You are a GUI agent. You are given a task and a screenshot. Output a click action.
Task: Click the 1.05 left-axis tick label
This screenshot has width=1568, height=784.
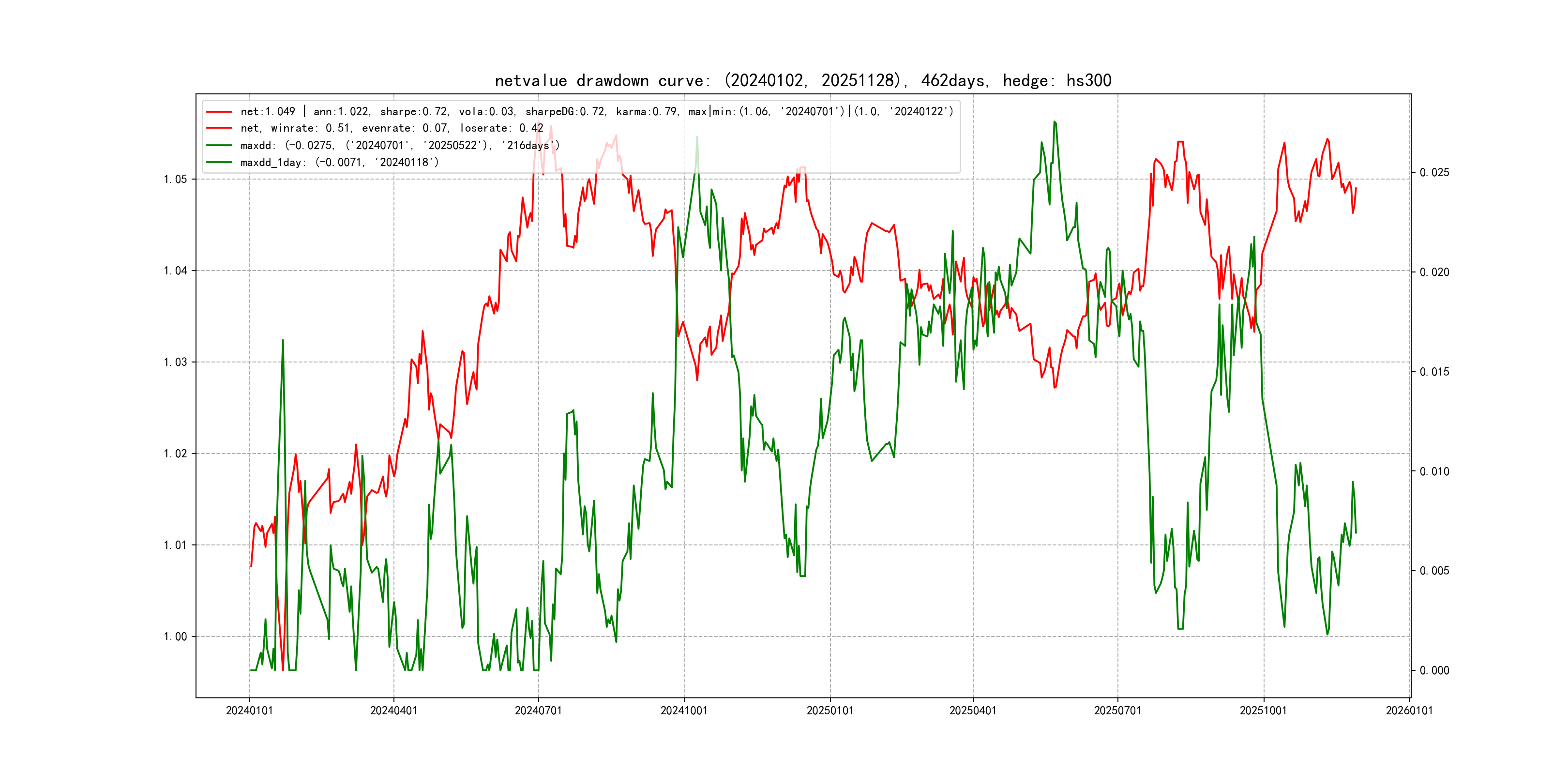175,179
